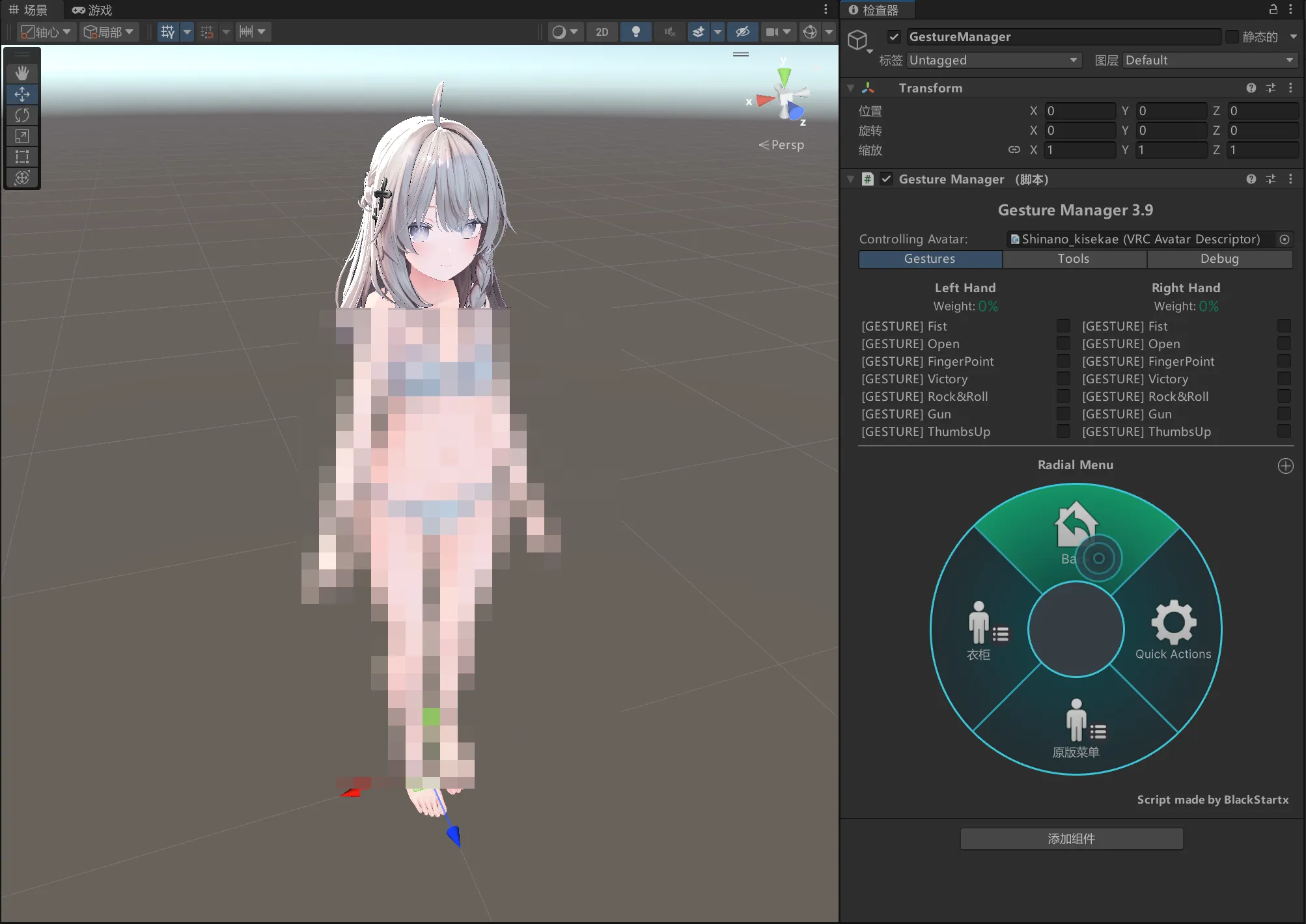
Task: Select the Rect transform tool
Action: 22,157
